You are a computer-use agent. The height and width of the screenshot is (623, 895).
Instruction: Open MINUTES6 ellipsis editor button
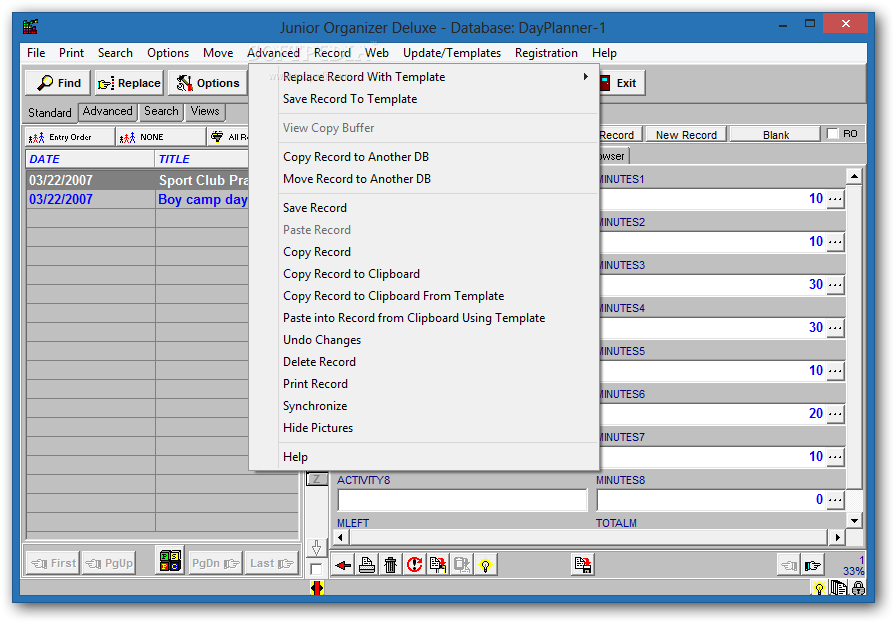point(835,414)
